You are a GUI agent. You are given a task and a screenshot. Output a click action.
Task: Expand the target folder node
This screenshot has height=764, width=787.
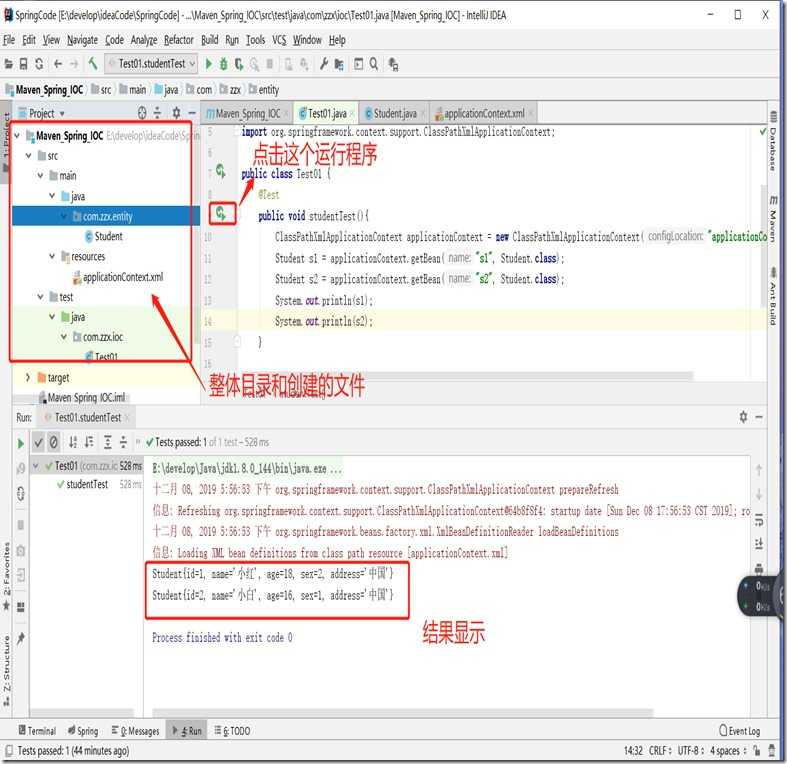coord(28,377)
